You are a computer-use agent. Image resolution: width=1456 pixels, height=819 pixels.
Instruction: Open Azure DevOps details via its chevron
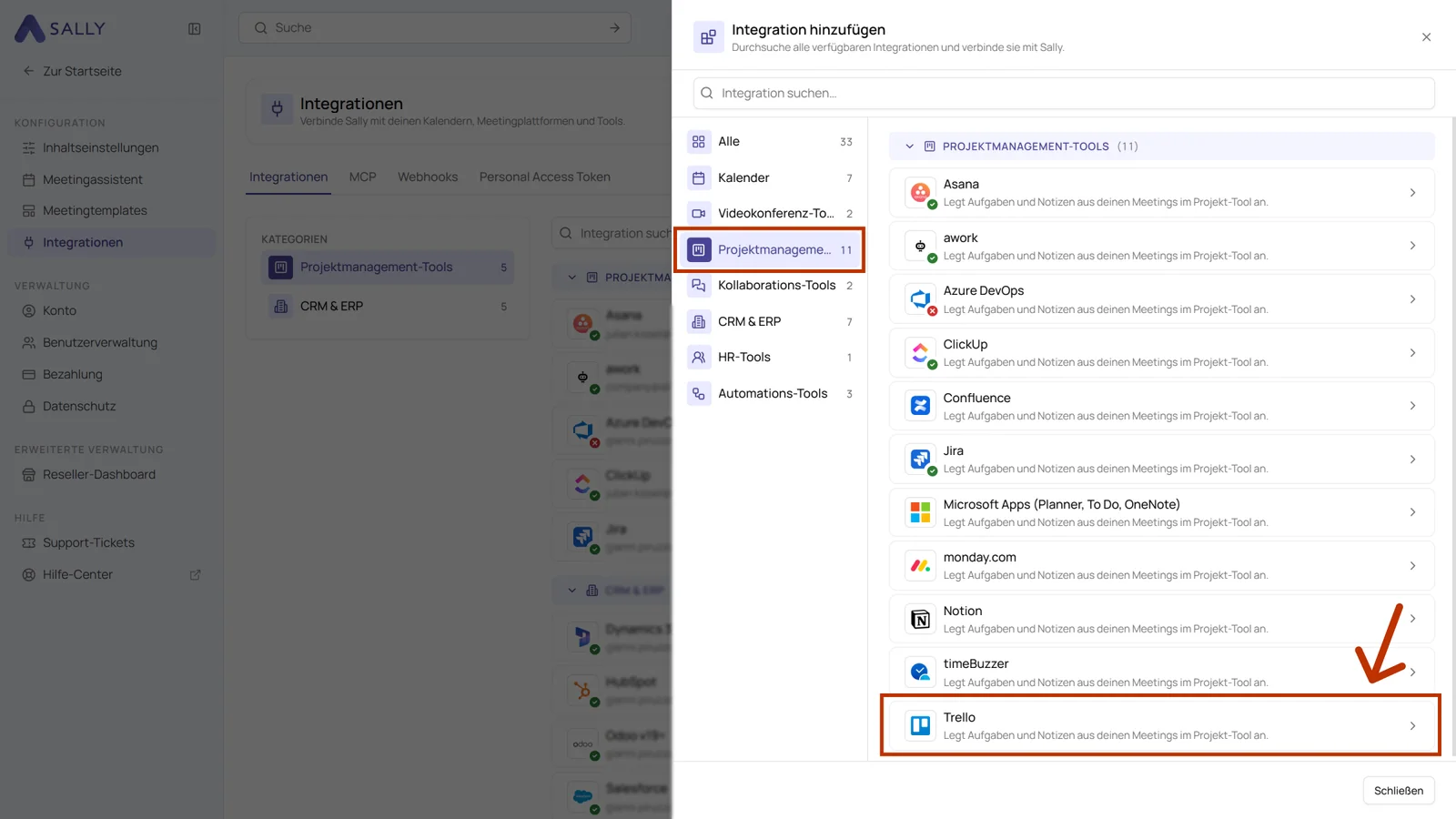(x=1412, y=298)
